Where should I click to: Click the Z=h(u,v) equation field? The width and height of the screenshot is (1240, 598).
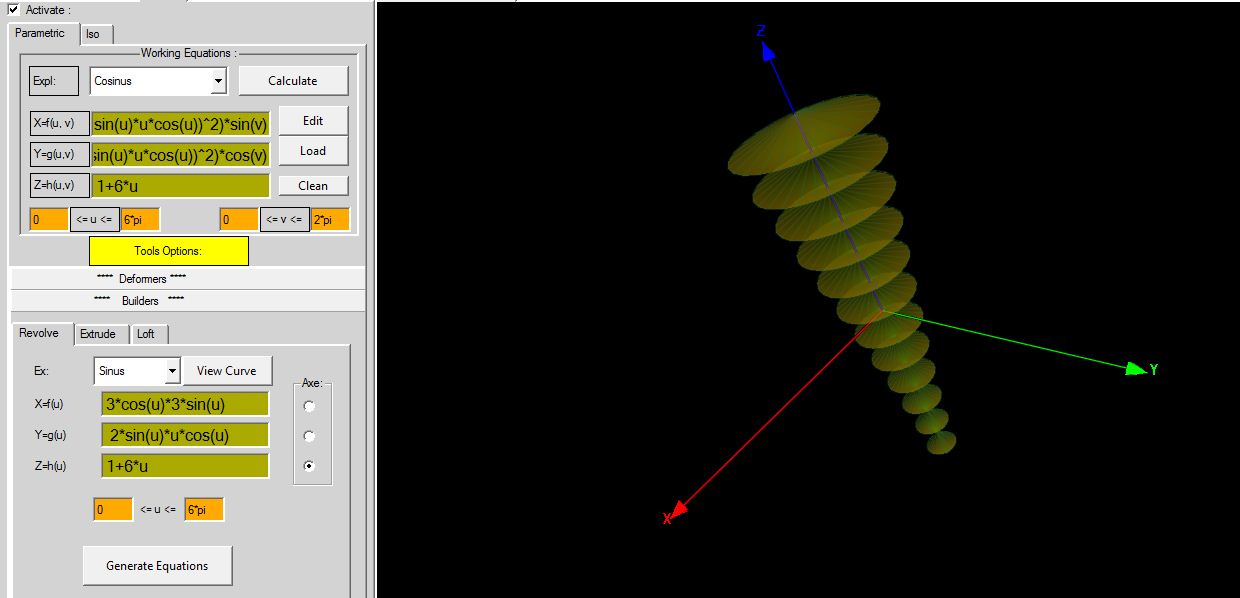coord(180,186)
